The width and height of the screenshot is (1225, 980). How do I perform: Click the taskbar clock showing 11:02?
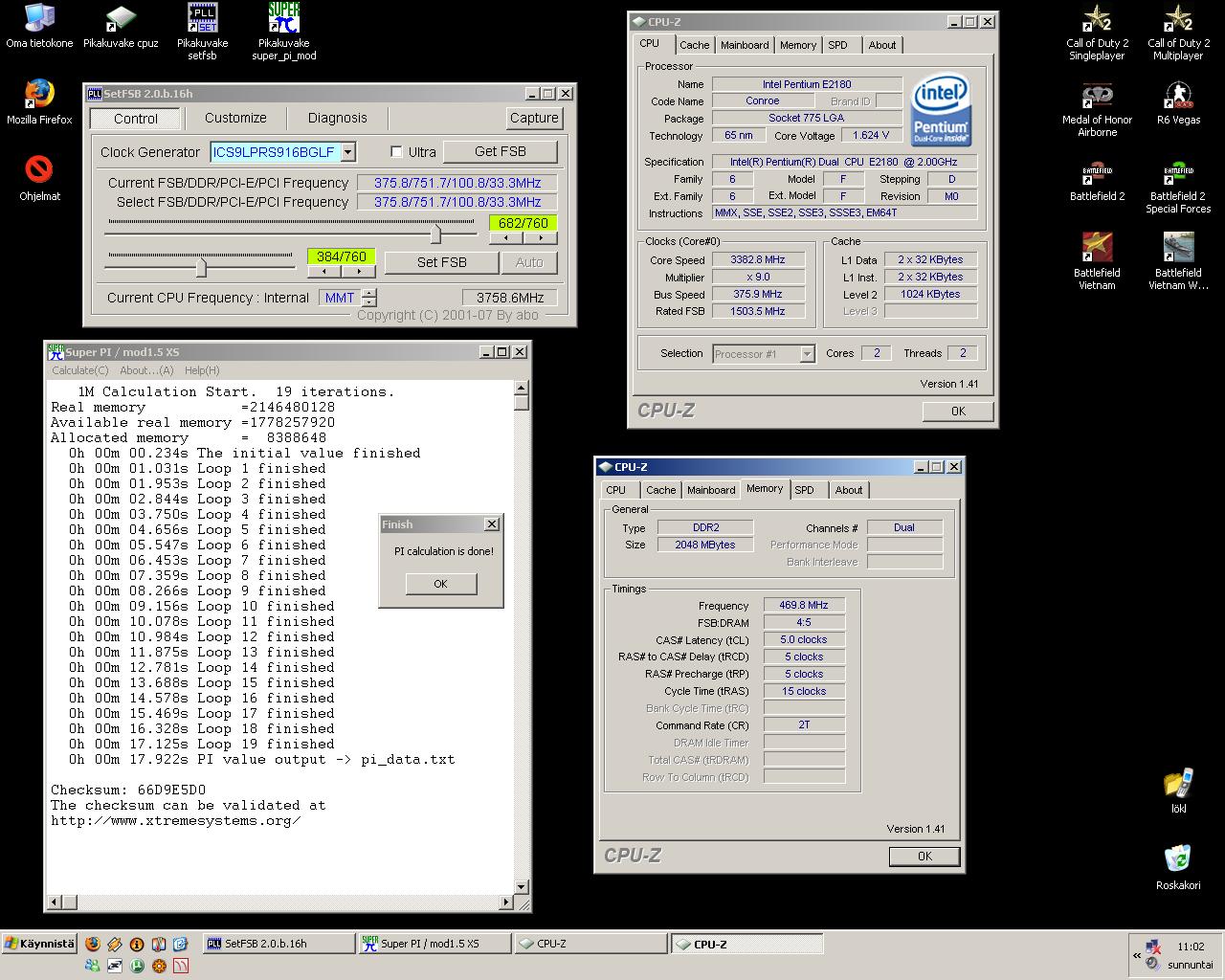click(1192, 947)
